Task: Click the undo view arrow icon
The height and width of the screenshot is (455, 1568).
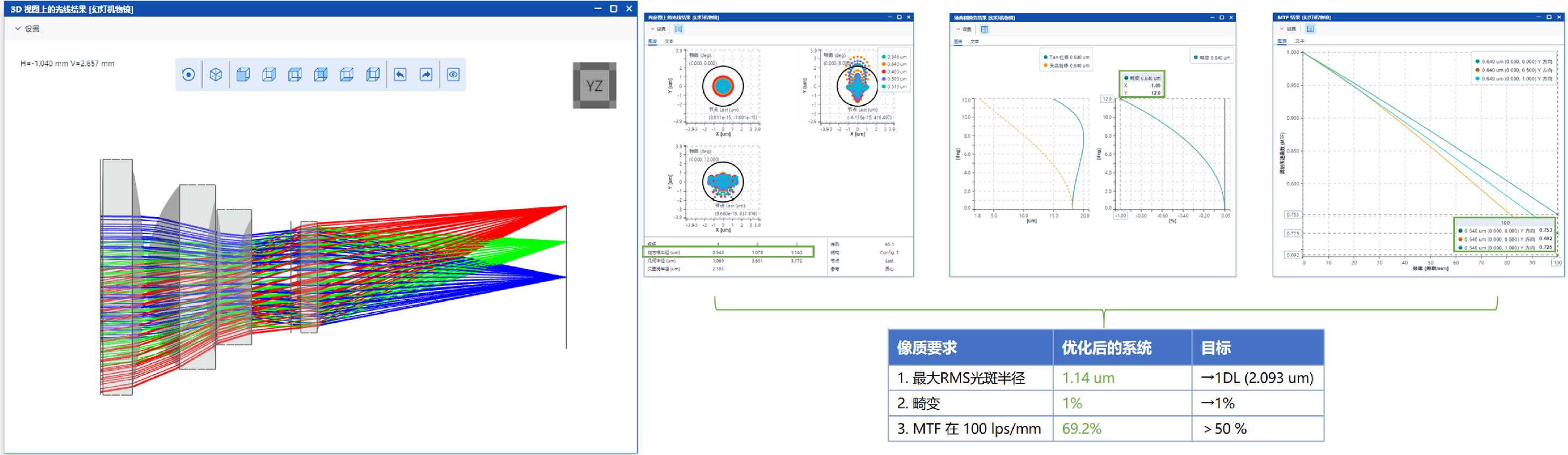Action: pyautogui.click(x=400, y=74)
